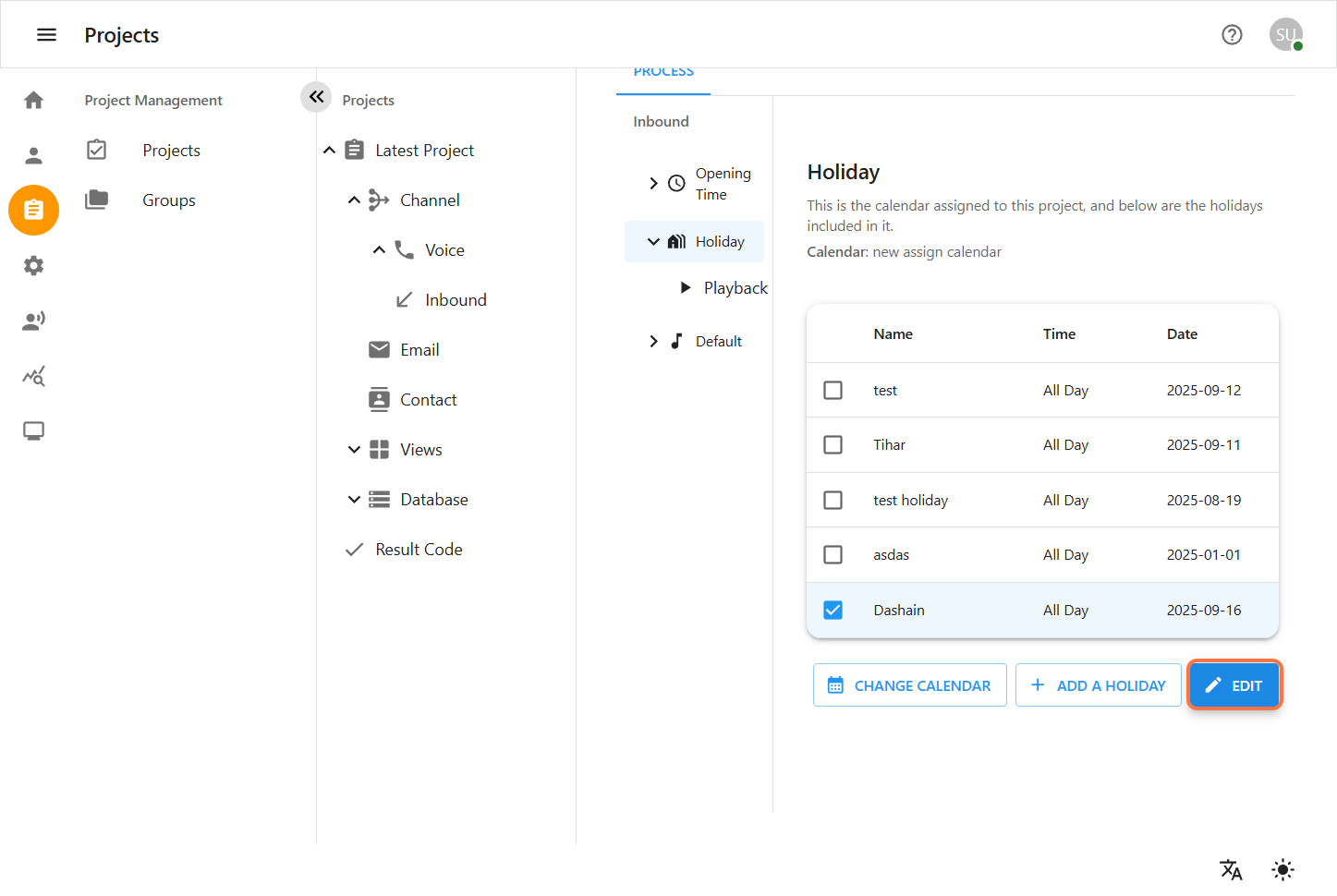Open the monitor icon in sidebar
Image resolution: width=1337 pixels, height=896 pixels.
pos(33,431)
